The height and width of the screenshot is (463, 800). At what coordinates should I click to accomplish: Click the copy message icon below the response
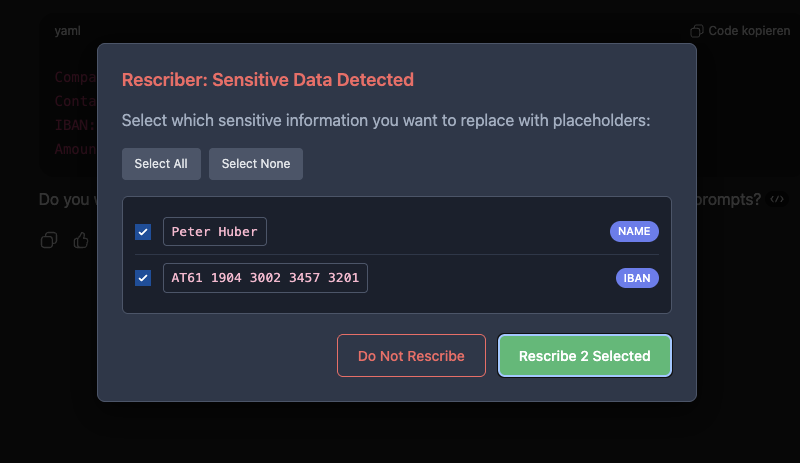pos(48,240)
